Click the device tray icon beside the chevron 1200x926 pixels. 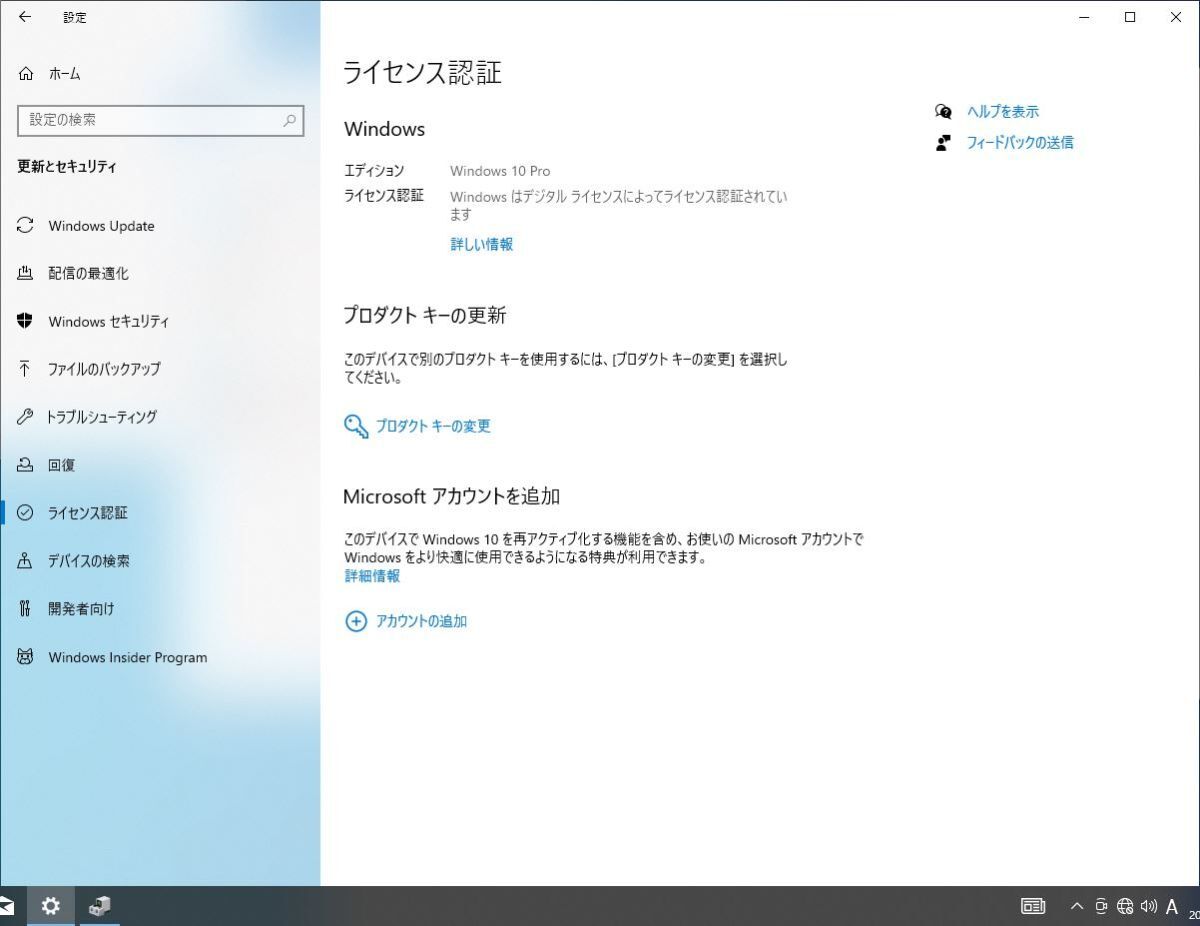point(1101,906)
